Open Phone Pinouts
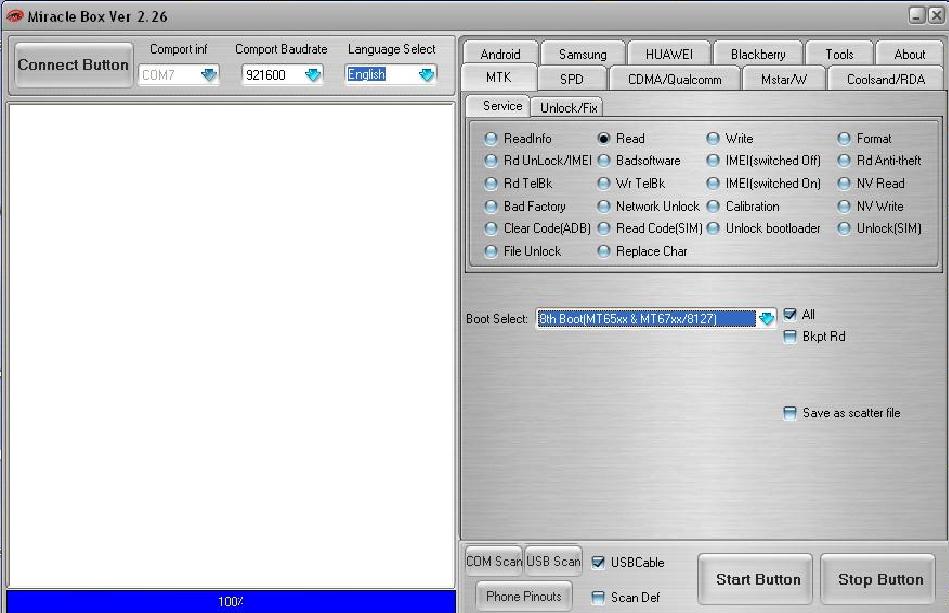The height and width of the screenshot is (613, 949). click(x=524, y=596)
